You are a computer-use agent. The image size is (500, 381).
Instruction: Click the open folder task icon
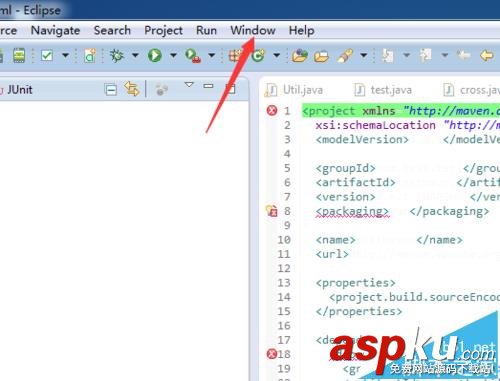pos(321,56)
